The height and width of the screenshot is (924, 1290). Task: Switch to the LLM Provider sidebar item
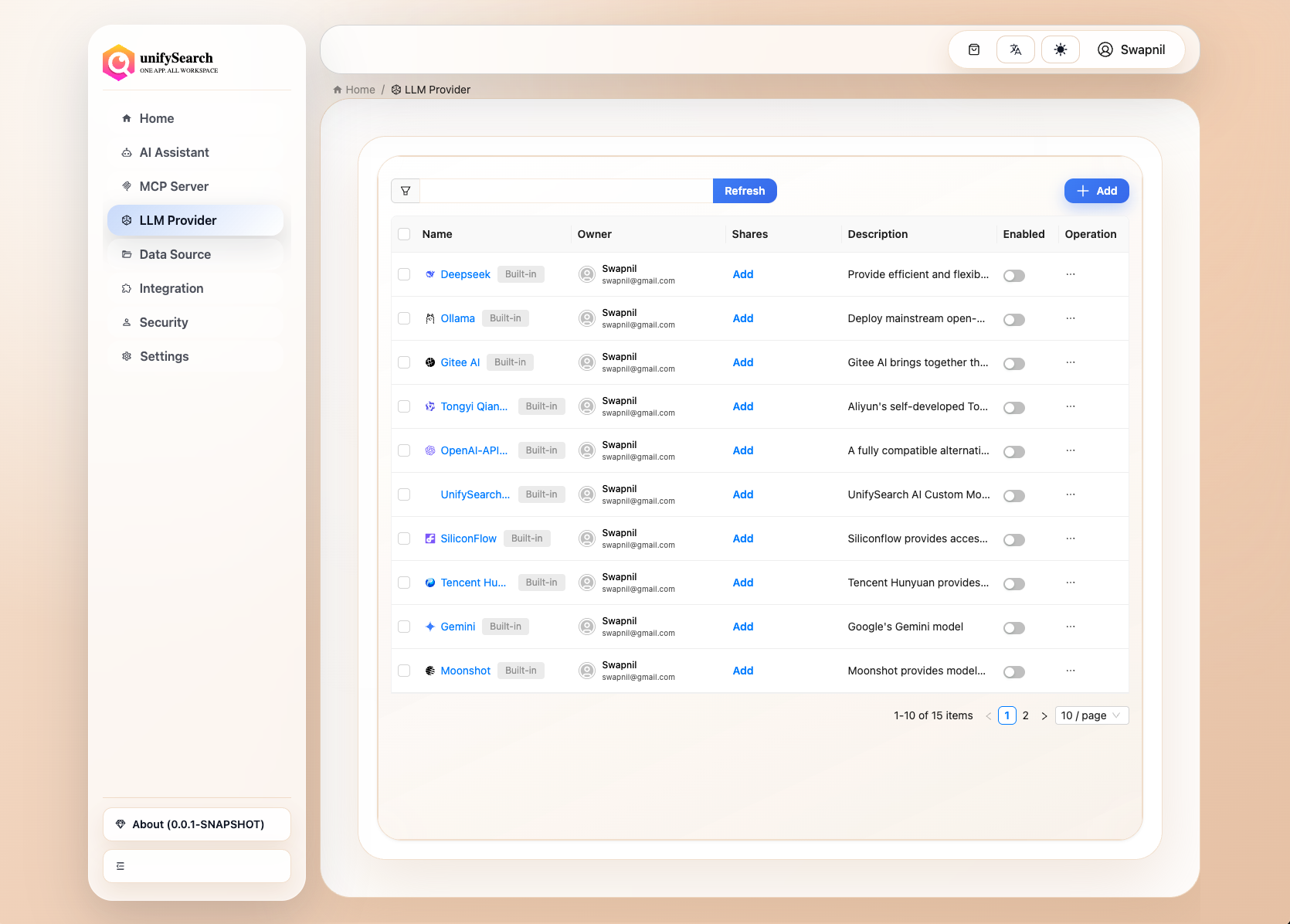[x=177, y=220]
